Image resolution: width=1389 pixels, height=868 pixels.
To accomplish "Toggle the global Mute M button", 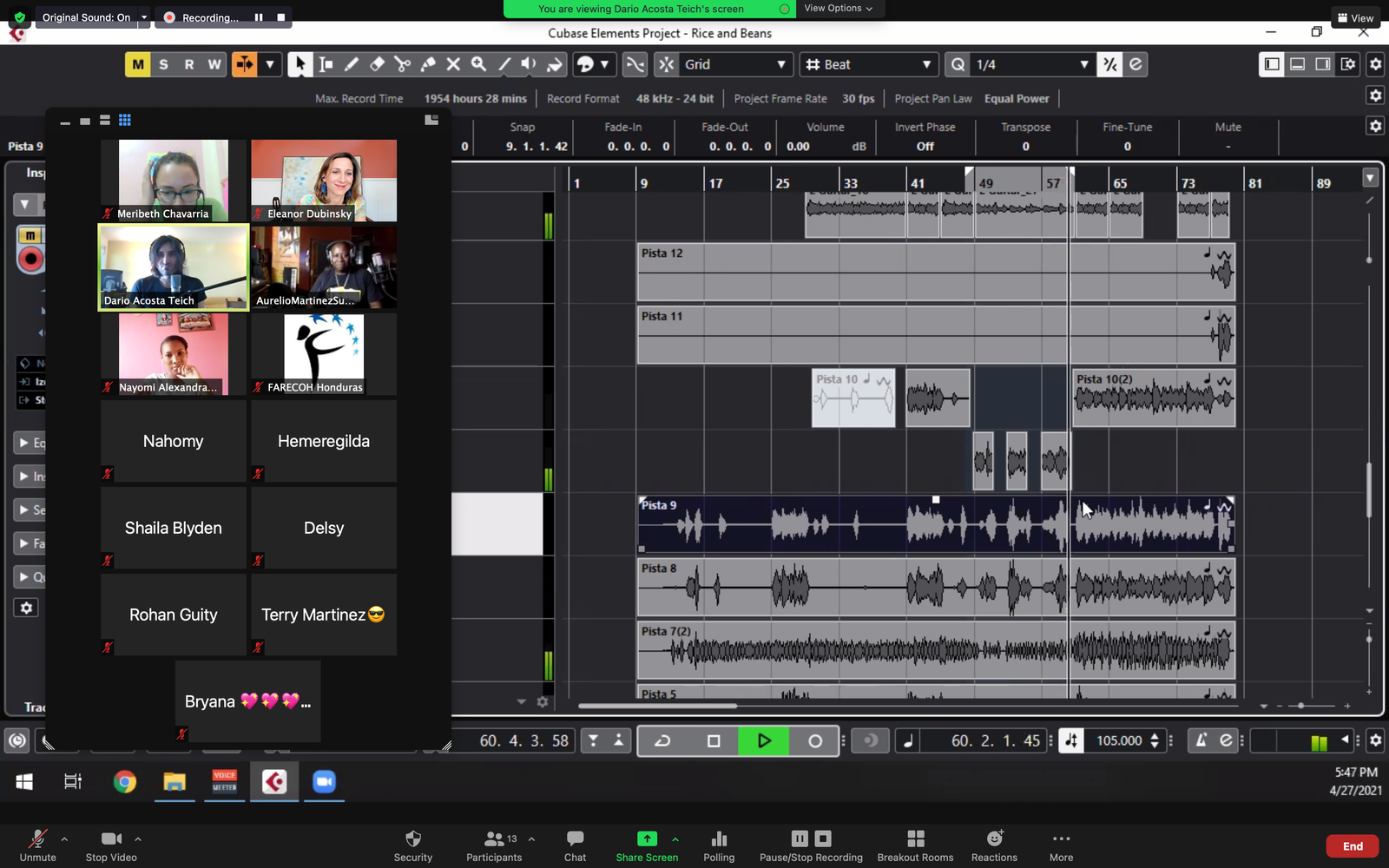I will tap(138, 64).
